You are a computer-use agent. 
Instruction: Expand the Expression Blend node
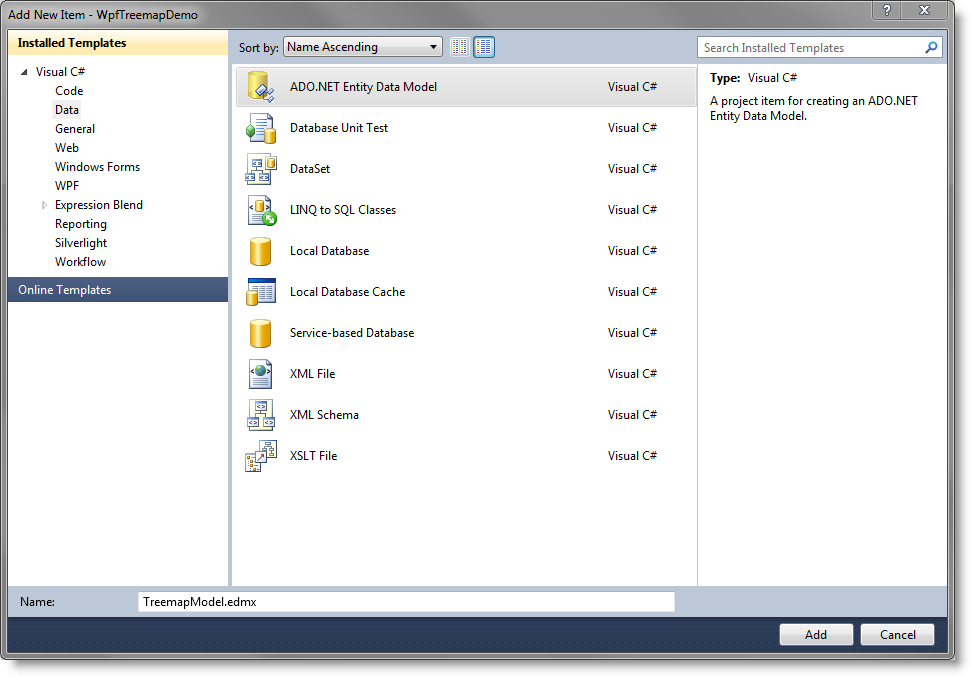44,205
